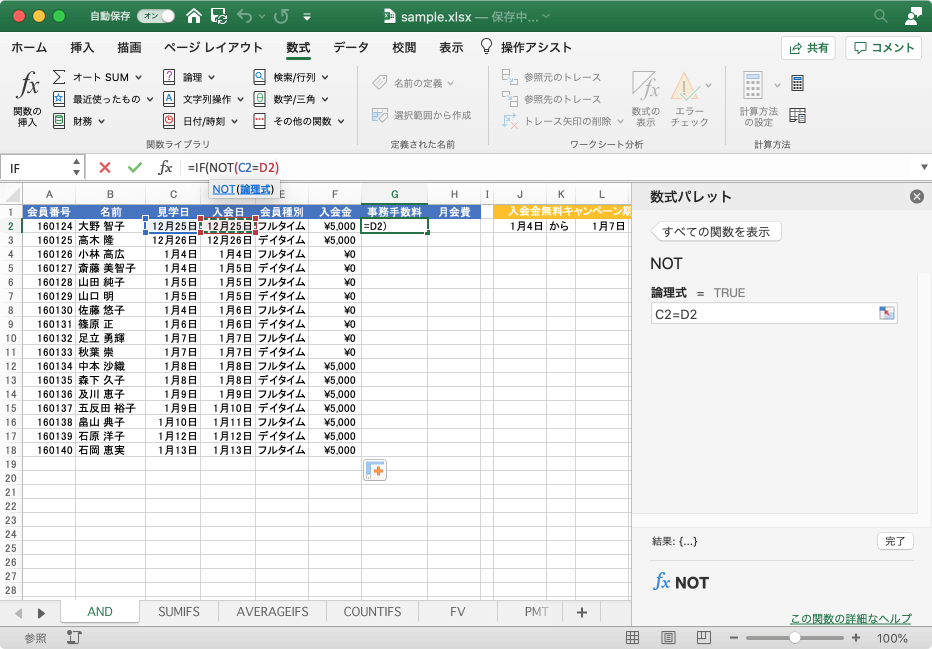Click the Undo arrow icon
Screen dimensions: 932x649
point(244,16)
